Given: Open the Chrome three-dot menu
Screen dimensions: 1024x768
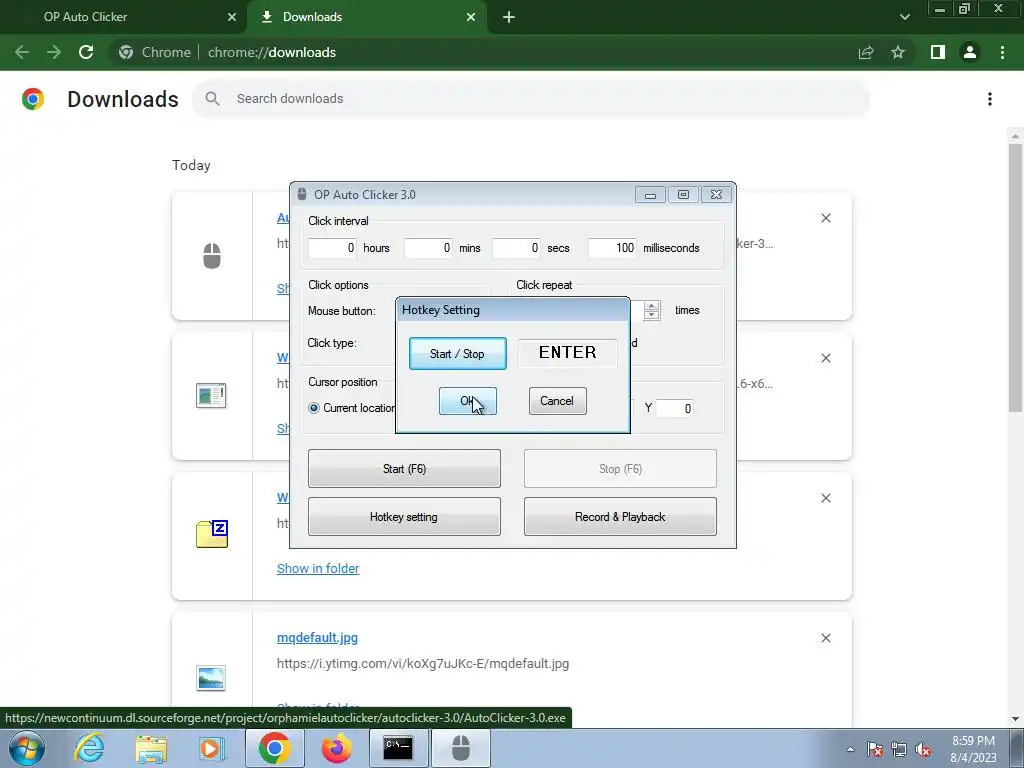Looking at the screenshot, I should point(1002,52).
